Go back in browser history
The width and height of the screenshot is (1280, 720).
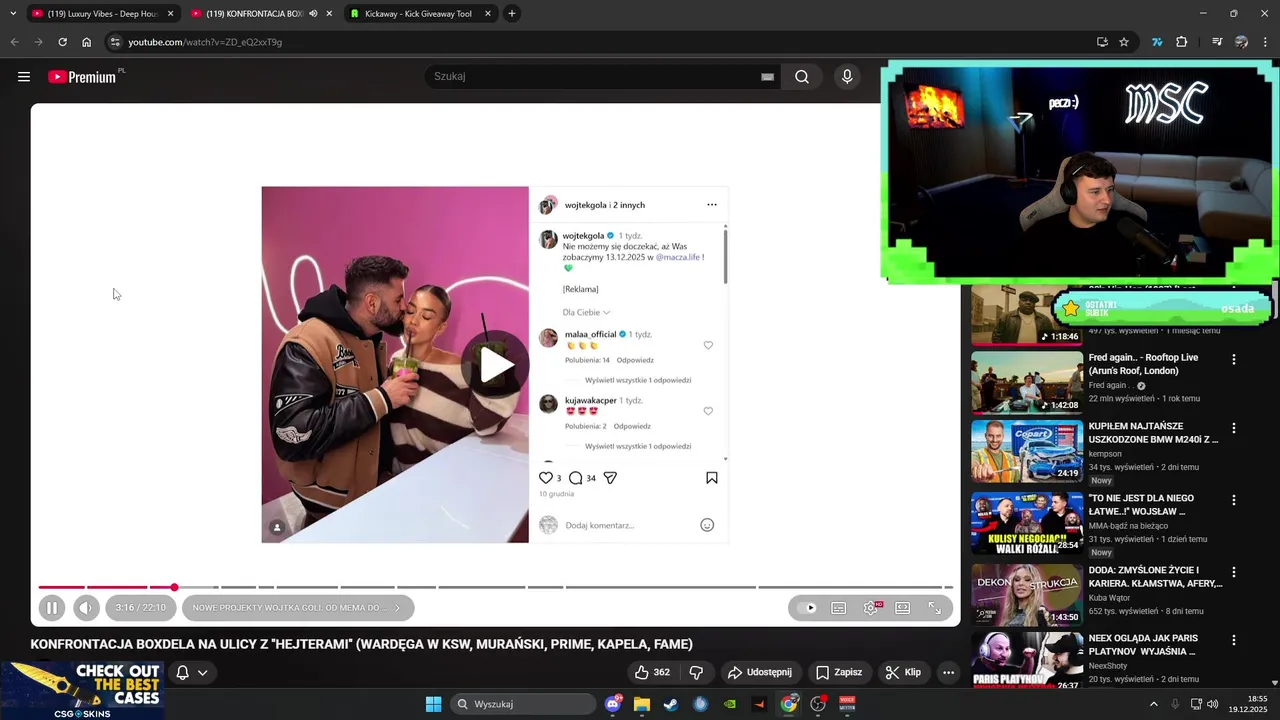(x=14, y=42)
